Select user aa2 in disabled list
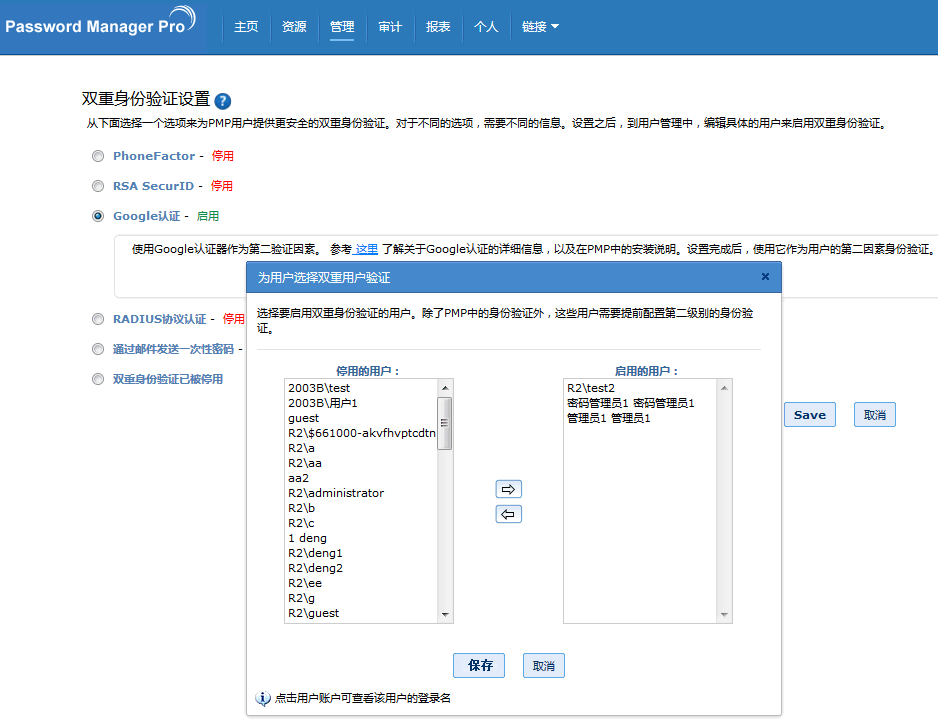Viewport: 938px width, 725px height. point(361,477)
